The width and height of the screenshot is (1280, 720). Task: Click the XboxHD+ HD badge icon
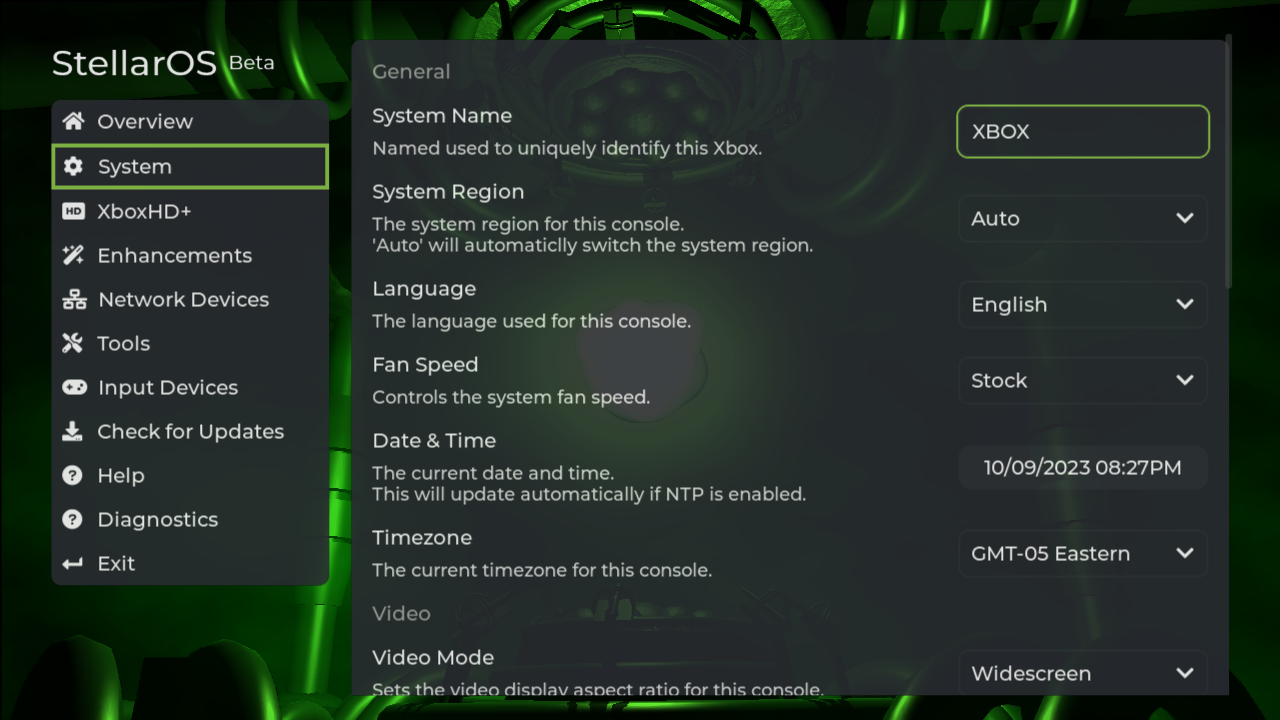pyautogui.click(x=73, y=211)
